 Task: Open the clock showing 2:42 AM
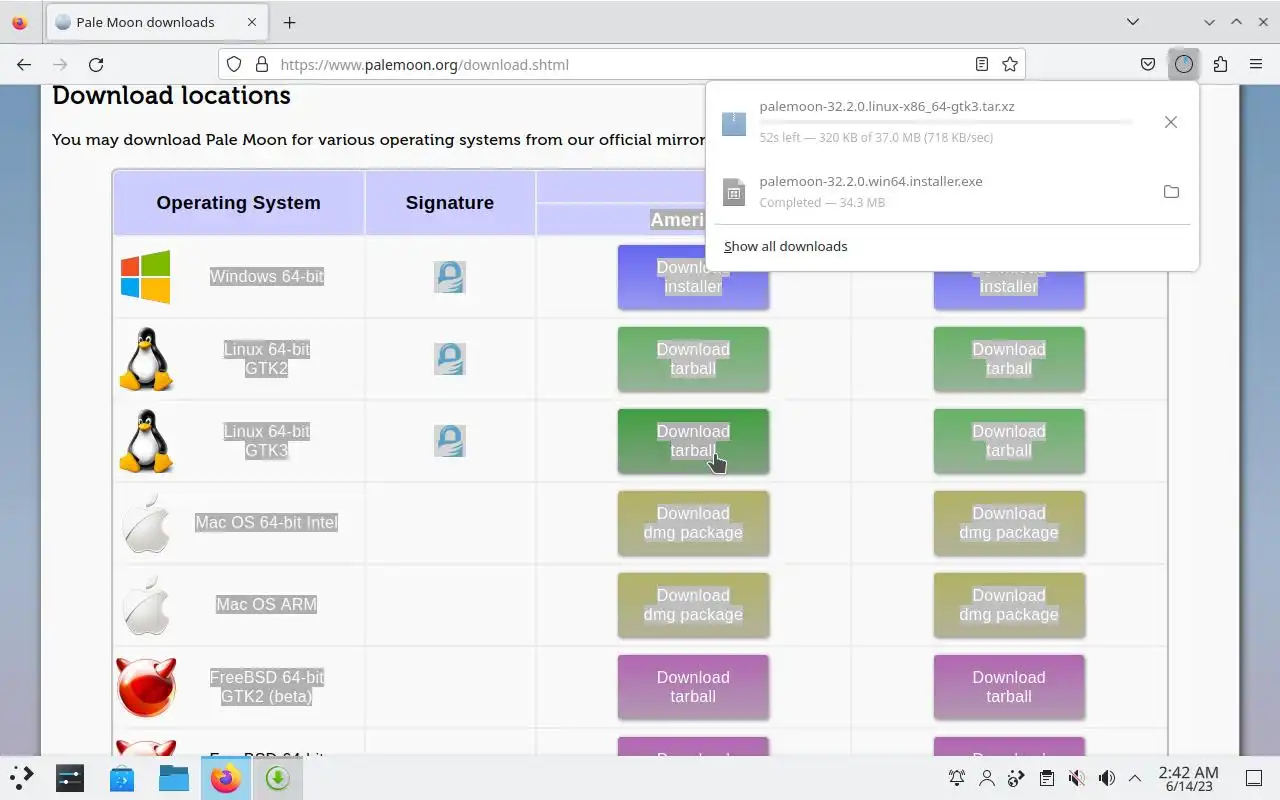click(1188, 778)
